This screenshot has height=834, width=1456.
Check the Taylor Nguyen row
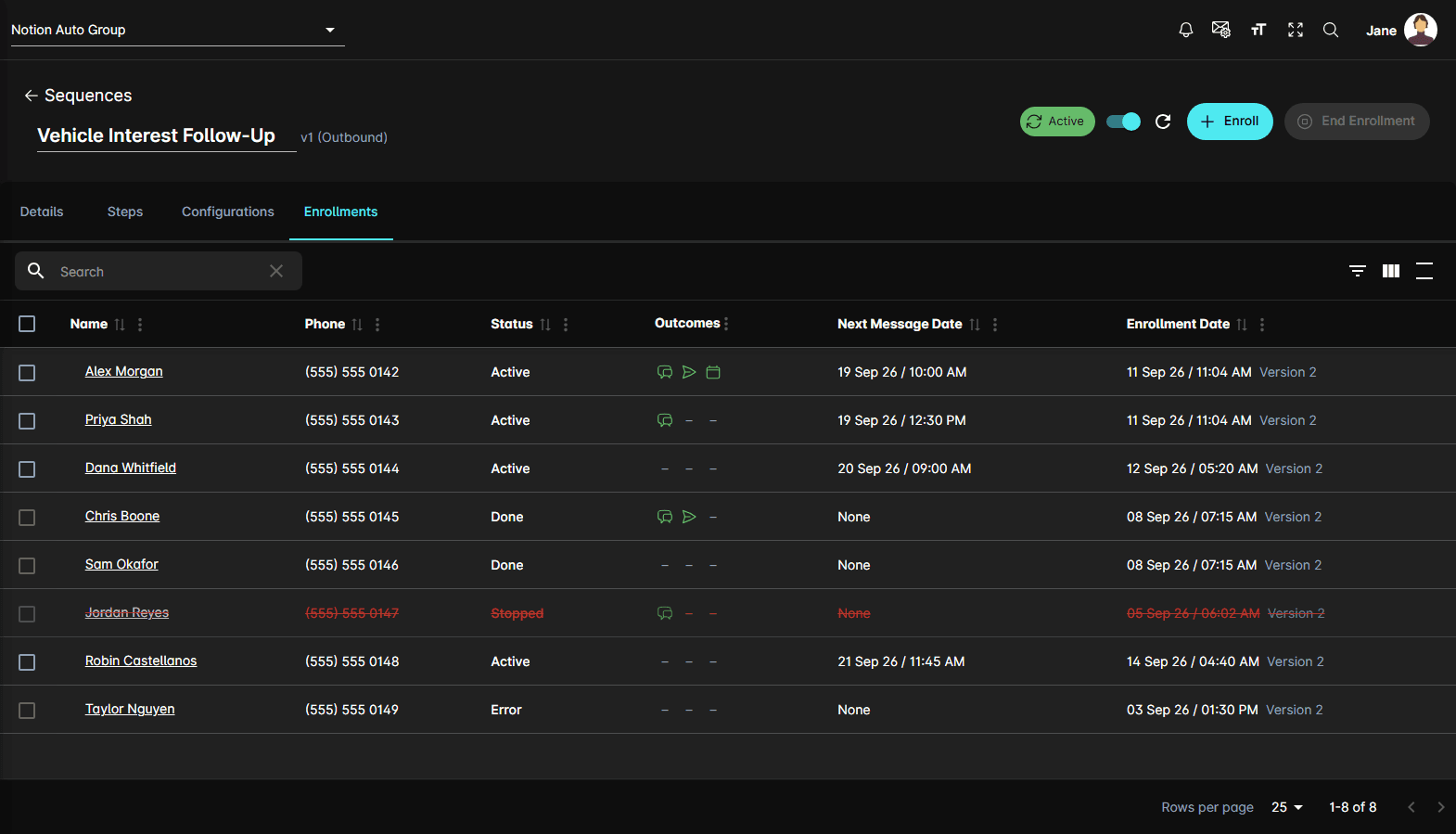[27, 711]
